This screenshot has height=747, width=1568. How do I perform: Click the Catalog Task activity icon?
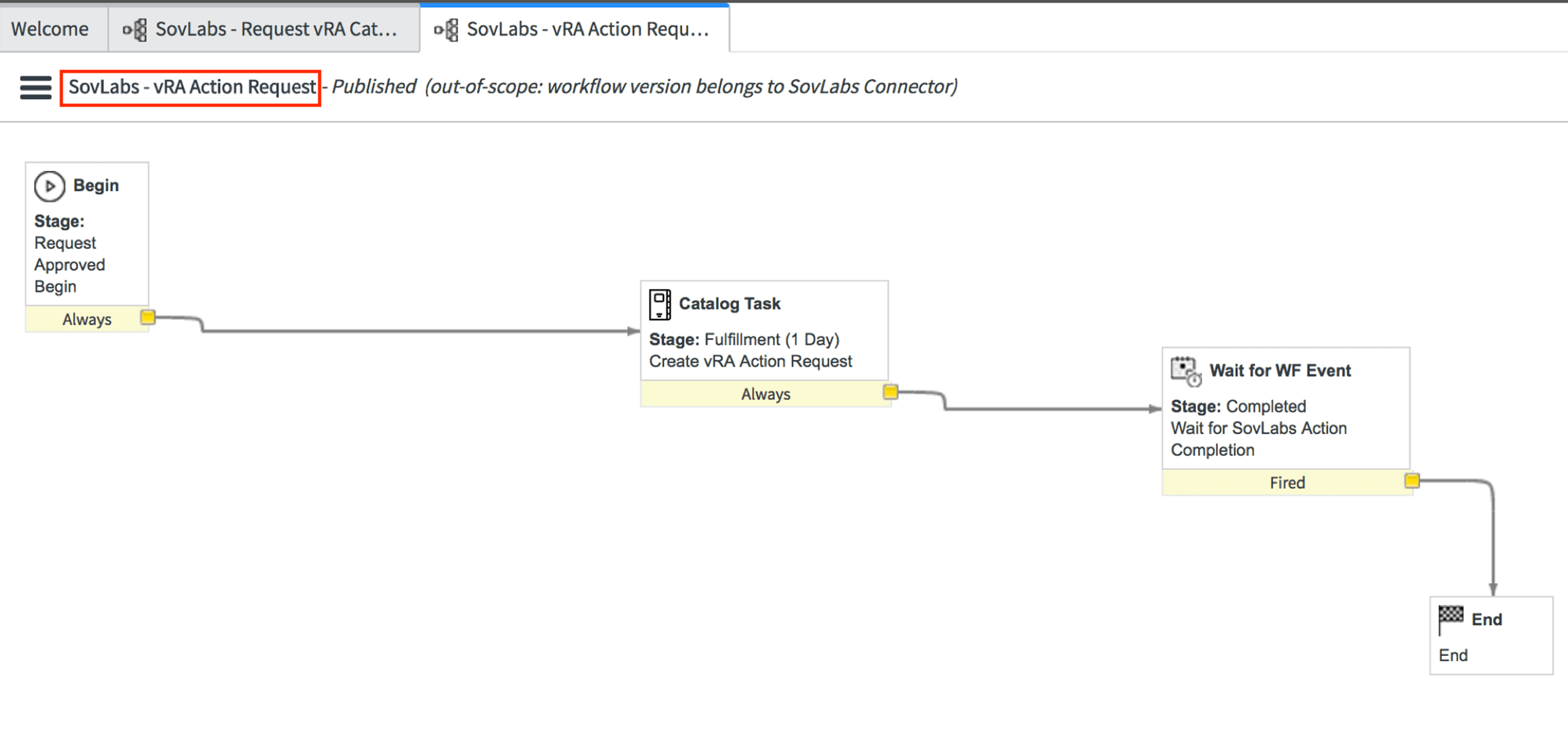[x=660, y=304]
